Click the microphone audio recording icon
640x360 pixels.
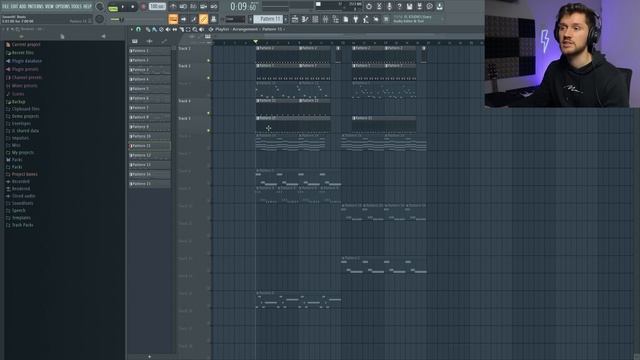click(389, 7)
